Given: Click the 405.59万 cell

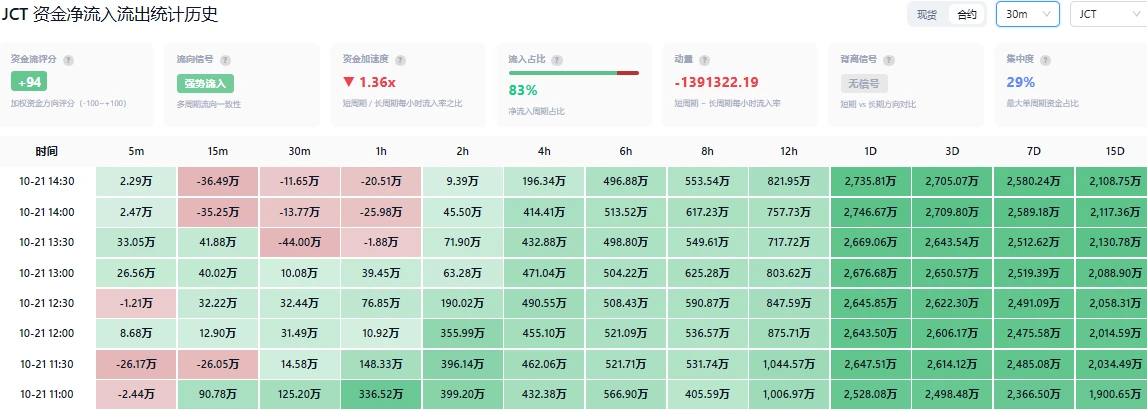Looking at the screenshot, I should point(707,394).
